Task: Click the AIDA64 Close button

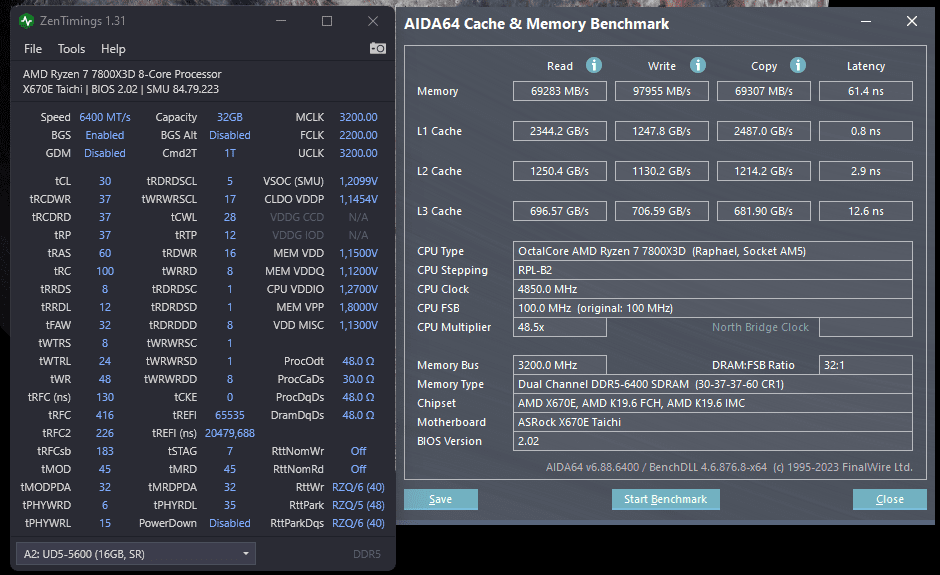Action: [890, 499]
